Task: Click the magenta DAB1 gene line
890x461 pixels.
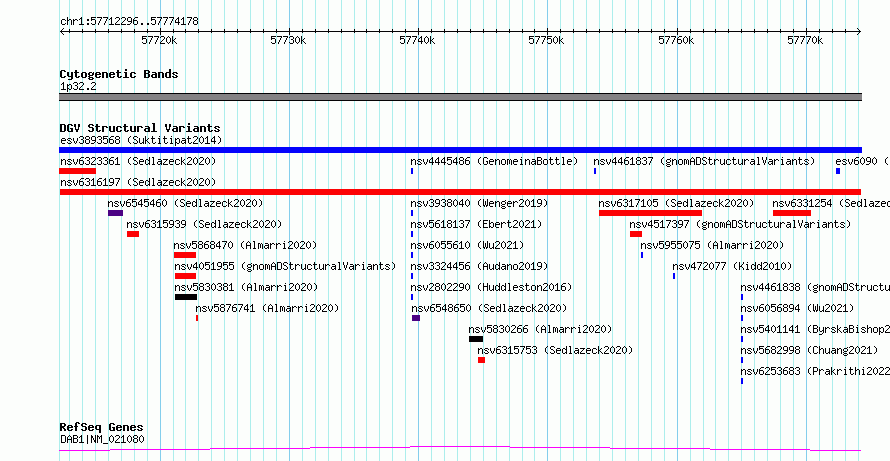Action: point(460,449)
